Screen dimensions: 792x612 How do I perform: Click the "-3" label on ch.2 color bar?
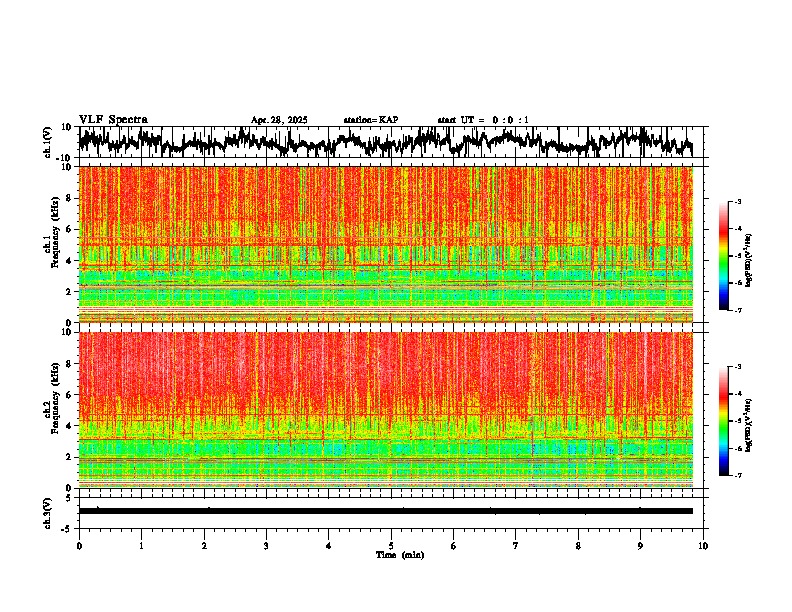tap(738, 367)
